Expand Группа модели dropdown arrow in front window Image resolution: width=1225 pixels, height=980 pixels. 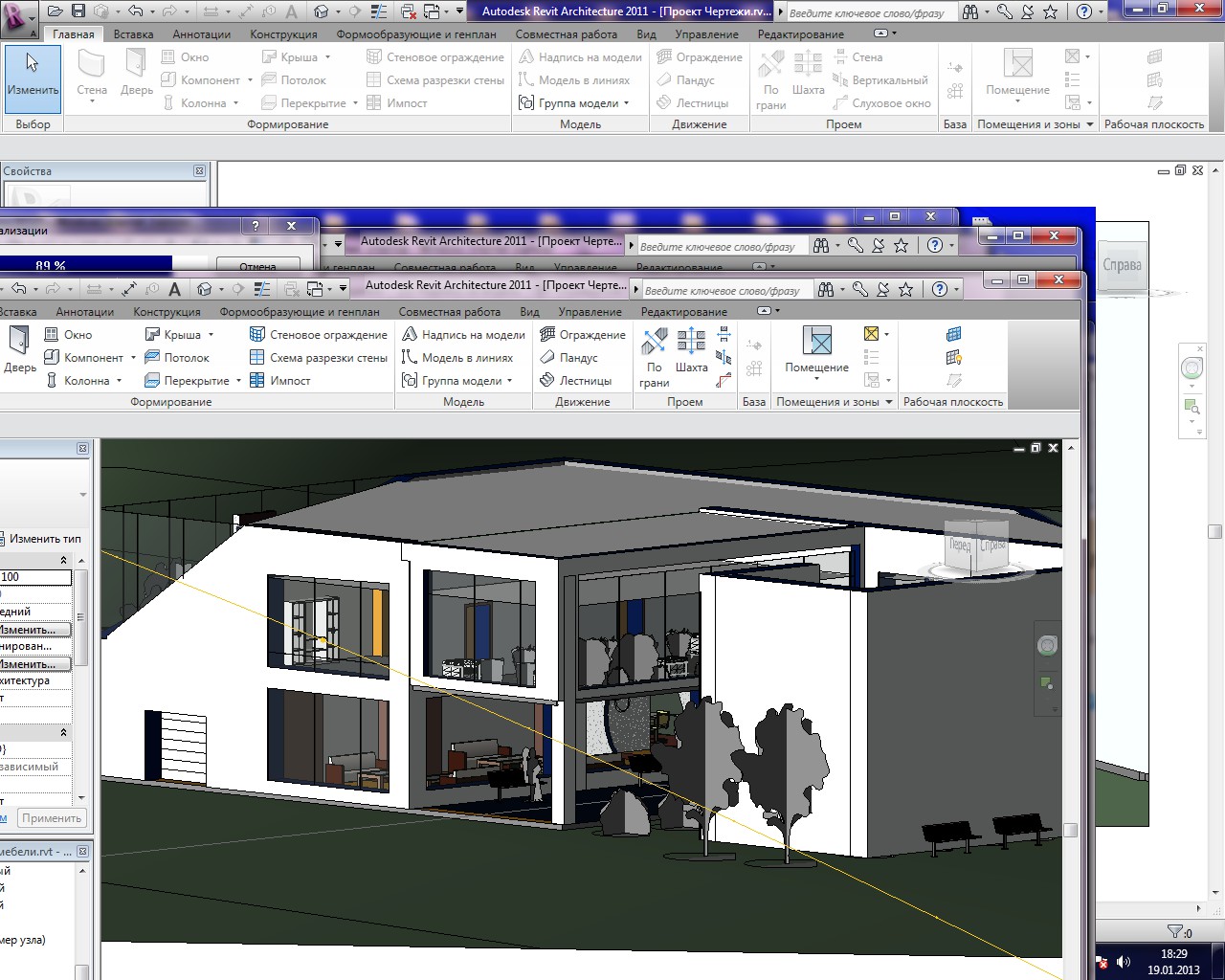click(x=509, y=381)
